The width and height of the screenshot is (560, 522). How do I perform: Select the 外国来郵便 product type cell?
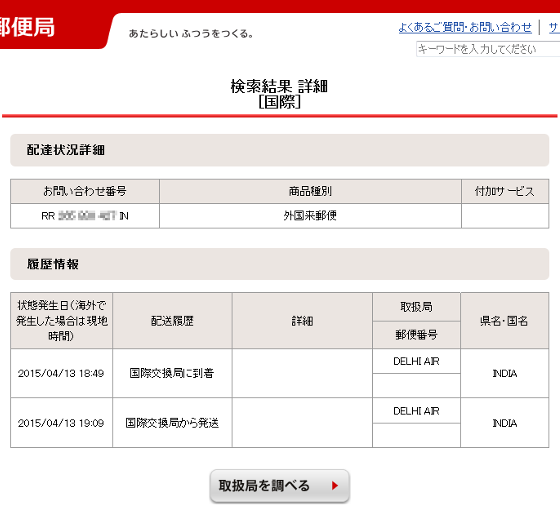coord(310,216)
